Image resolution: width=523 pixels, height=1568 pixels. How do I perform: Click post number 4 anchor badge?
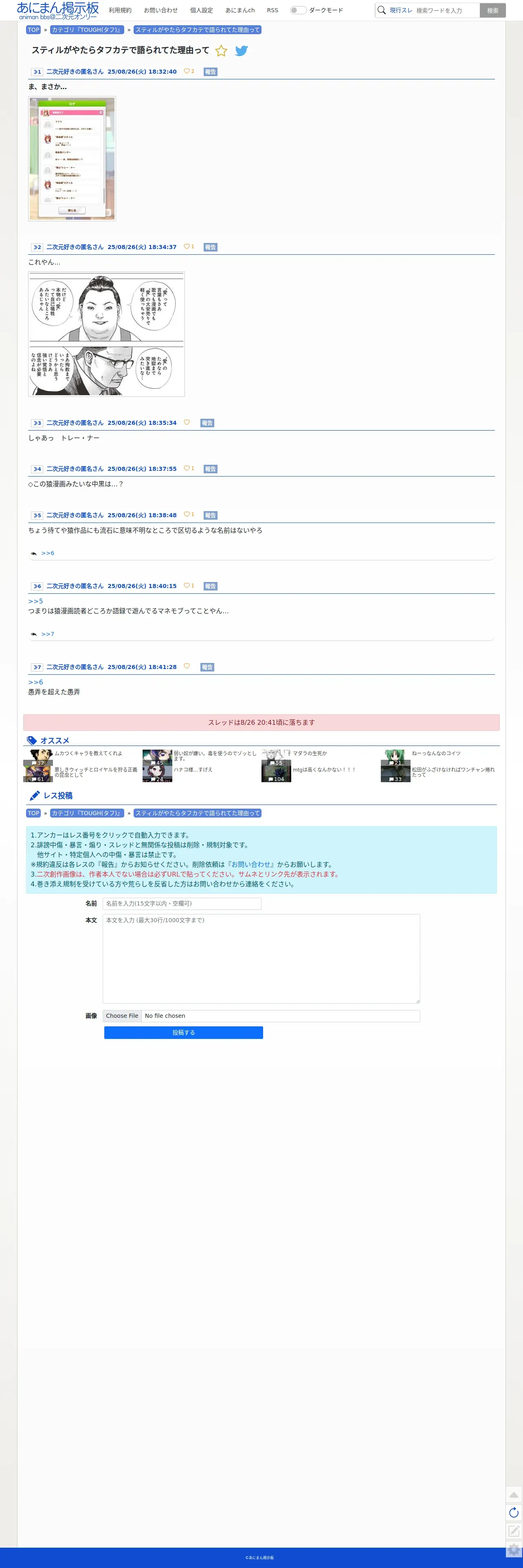click(37, 469)
